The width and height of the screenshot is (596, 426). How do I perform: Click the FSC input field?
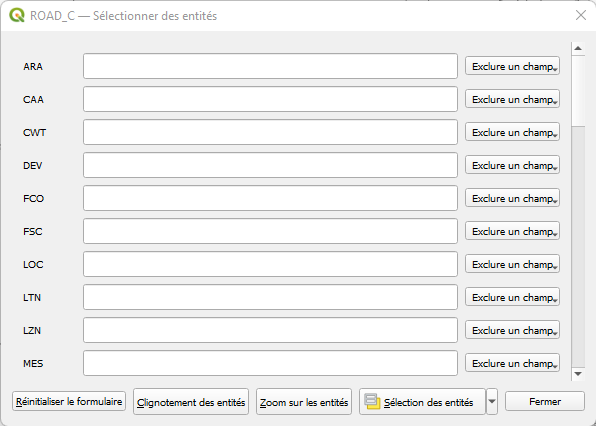click(270, 231)
